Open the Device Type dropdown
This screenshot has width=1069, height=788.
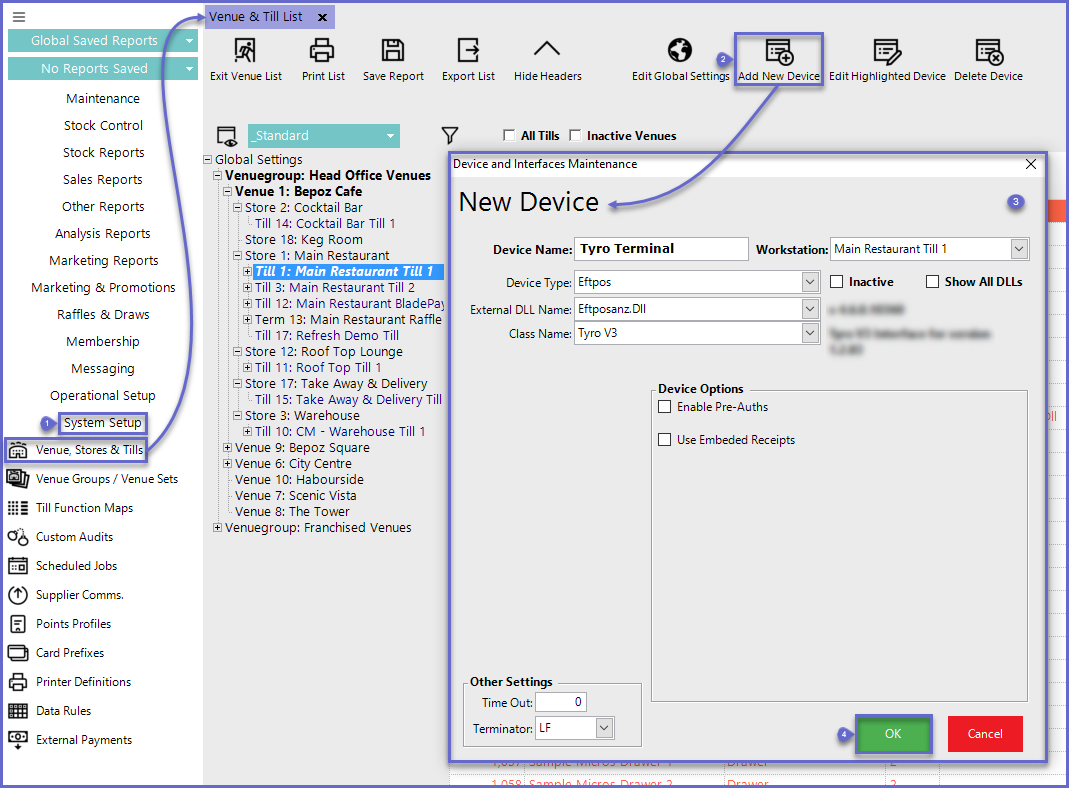coord(810,282)
